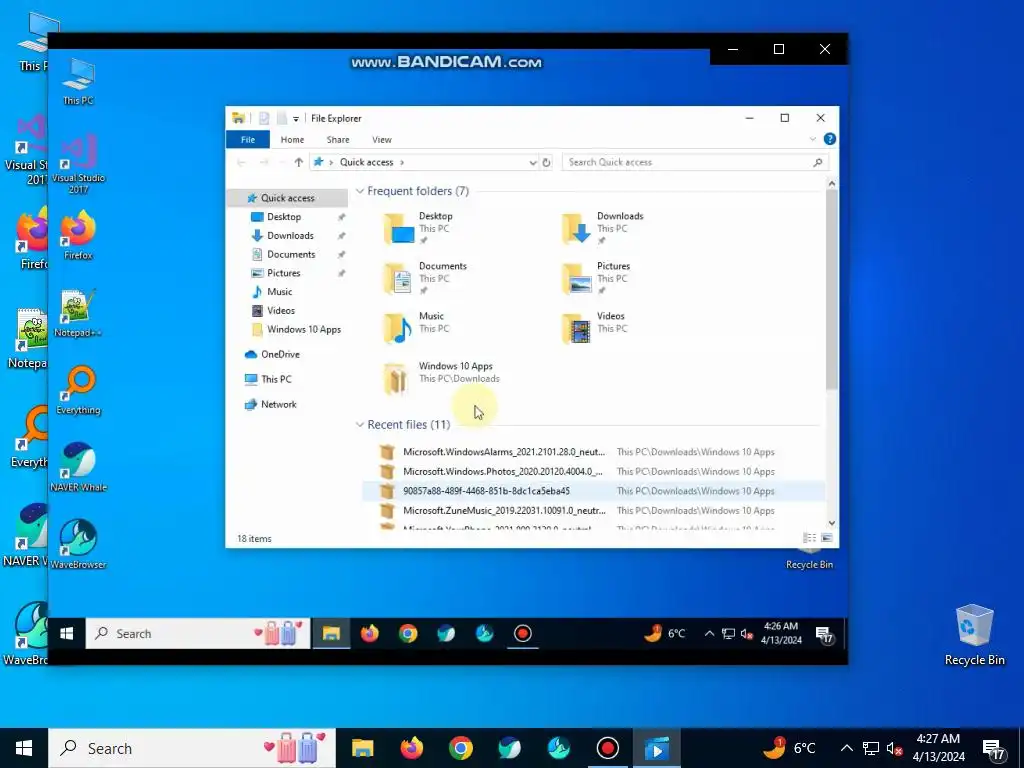Select Quick access in navigation pane

(x=287, y=198)
